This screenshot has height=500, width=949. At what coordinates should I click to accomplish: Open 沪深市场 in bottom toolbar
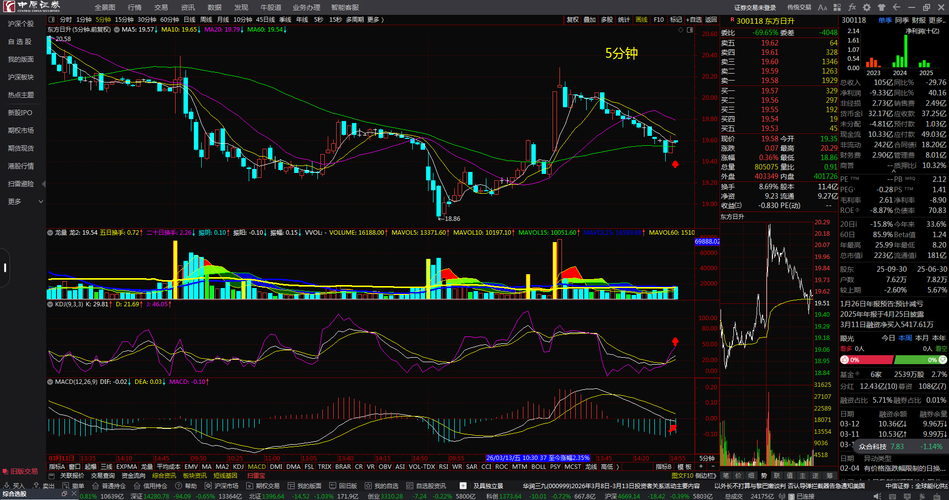(222, 486)
